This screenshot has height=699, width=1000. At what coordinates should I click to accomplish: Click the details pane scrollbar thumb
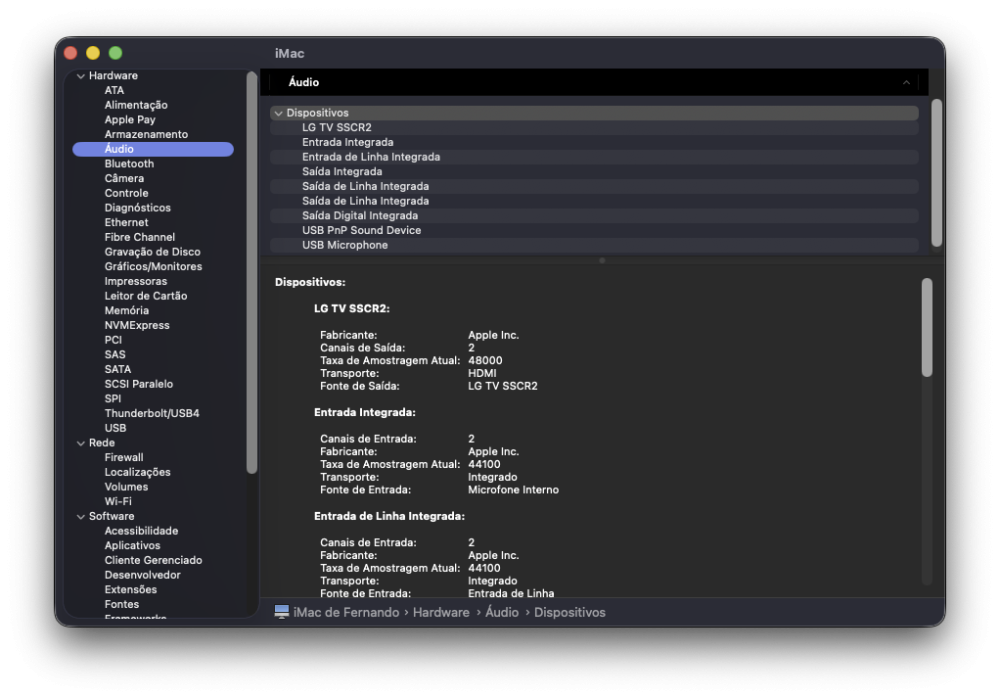pos(927,327)
